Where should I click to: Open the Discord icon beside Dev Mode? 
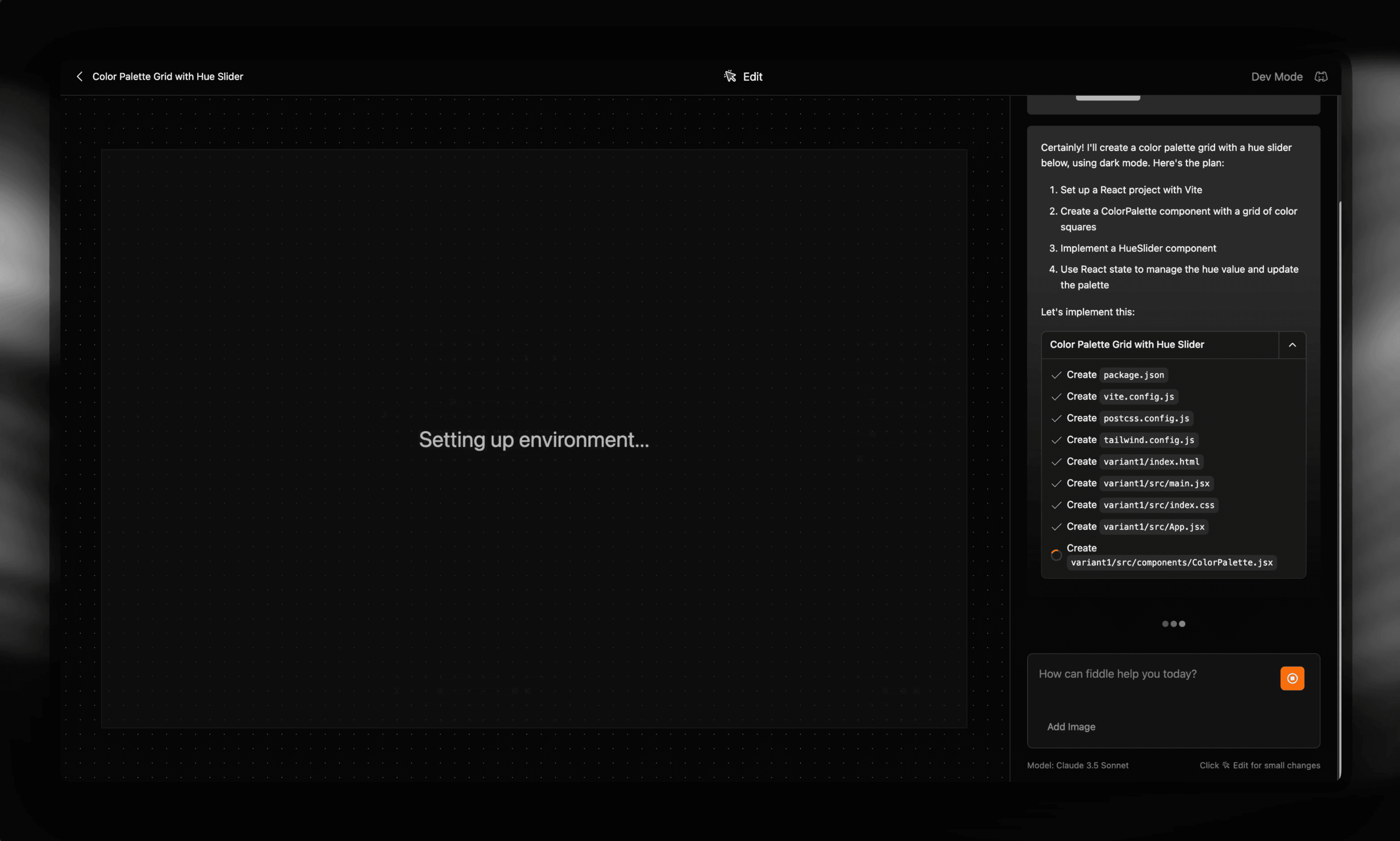[1321, 77]
